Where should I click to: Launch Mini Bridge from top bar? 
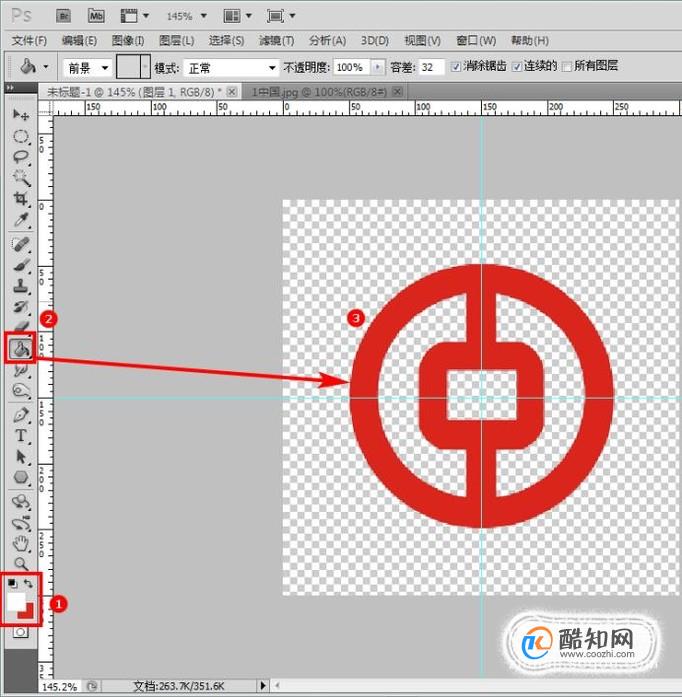pos(96,16)
